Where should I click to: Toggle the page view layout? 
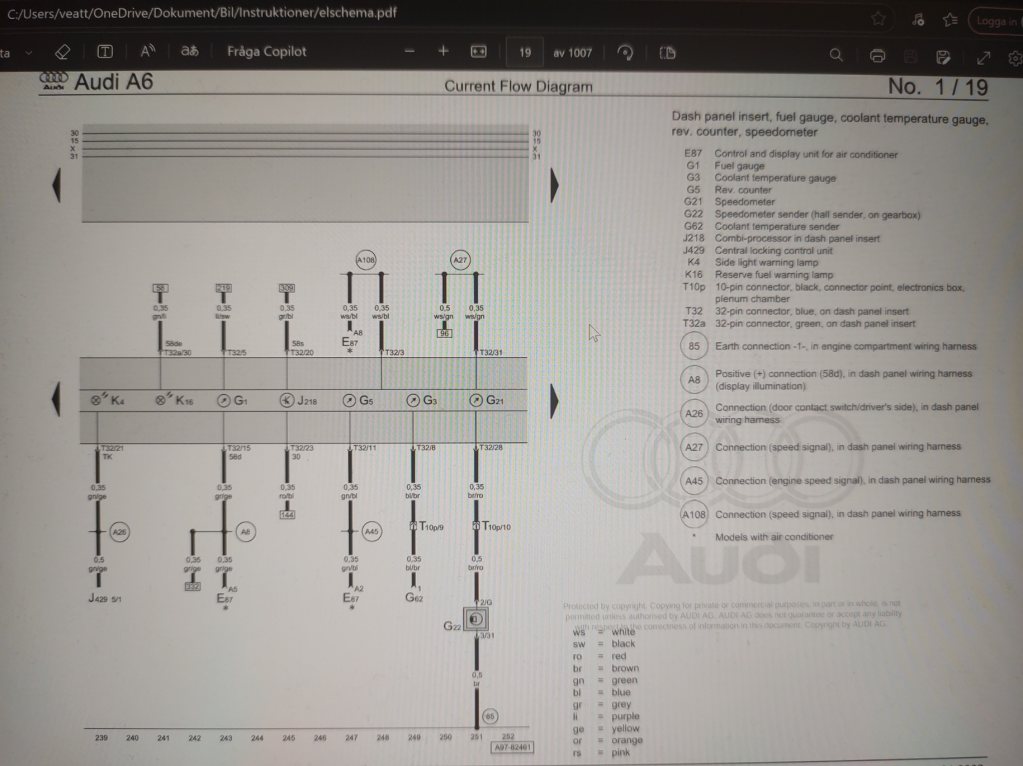click(668, 53)
